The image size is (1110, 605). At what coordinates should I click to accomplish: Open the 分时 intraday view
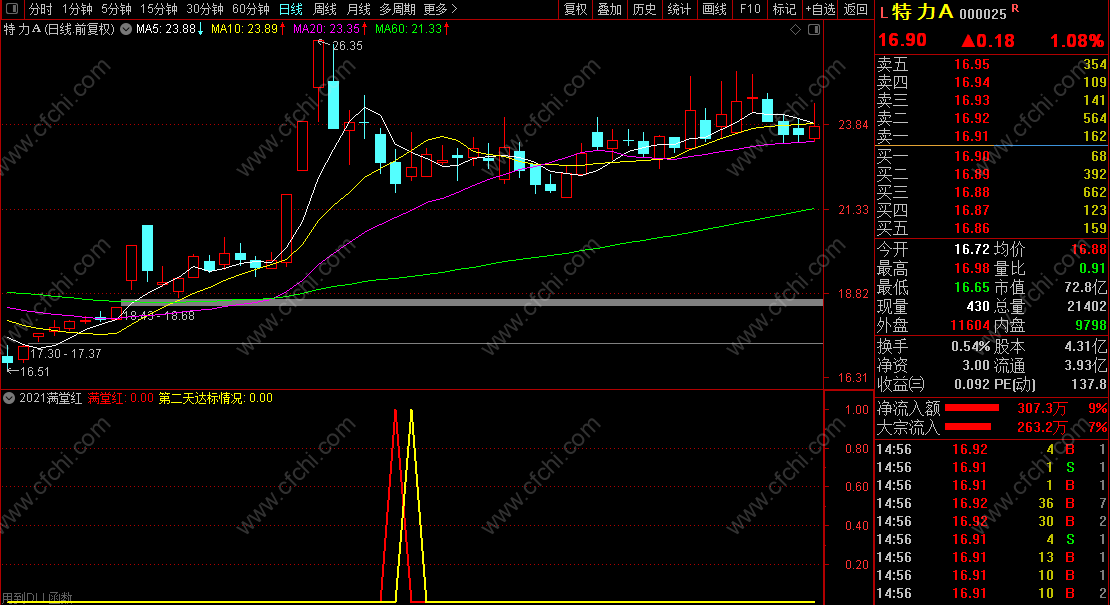40,9
